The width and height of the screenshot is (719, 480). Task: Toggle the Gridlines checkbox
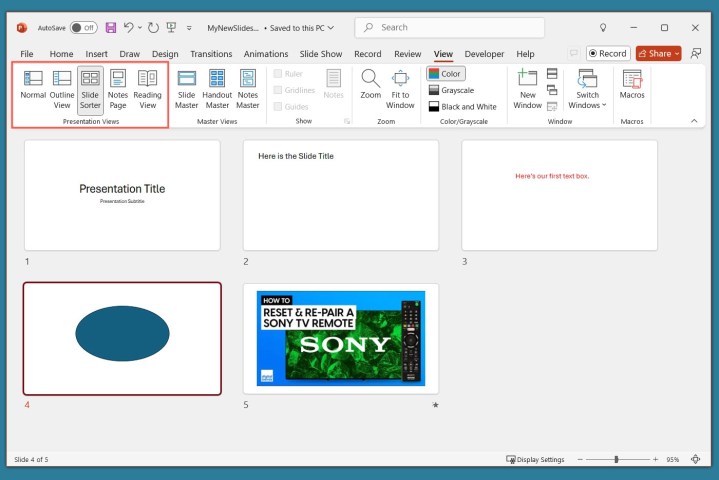pos(279,90)
